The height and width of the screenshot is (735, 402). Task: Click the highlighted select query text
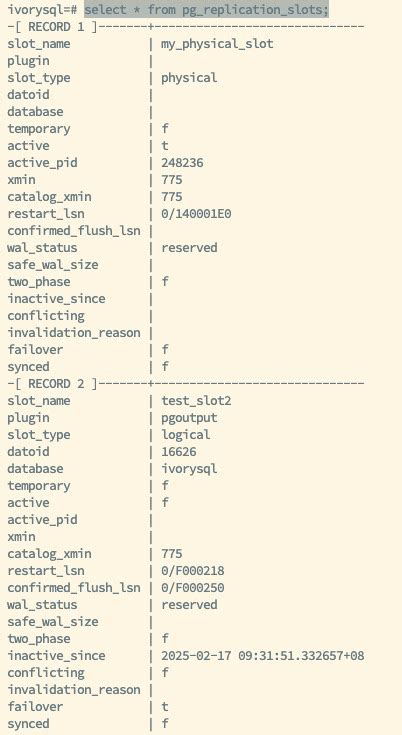(207, 9)
